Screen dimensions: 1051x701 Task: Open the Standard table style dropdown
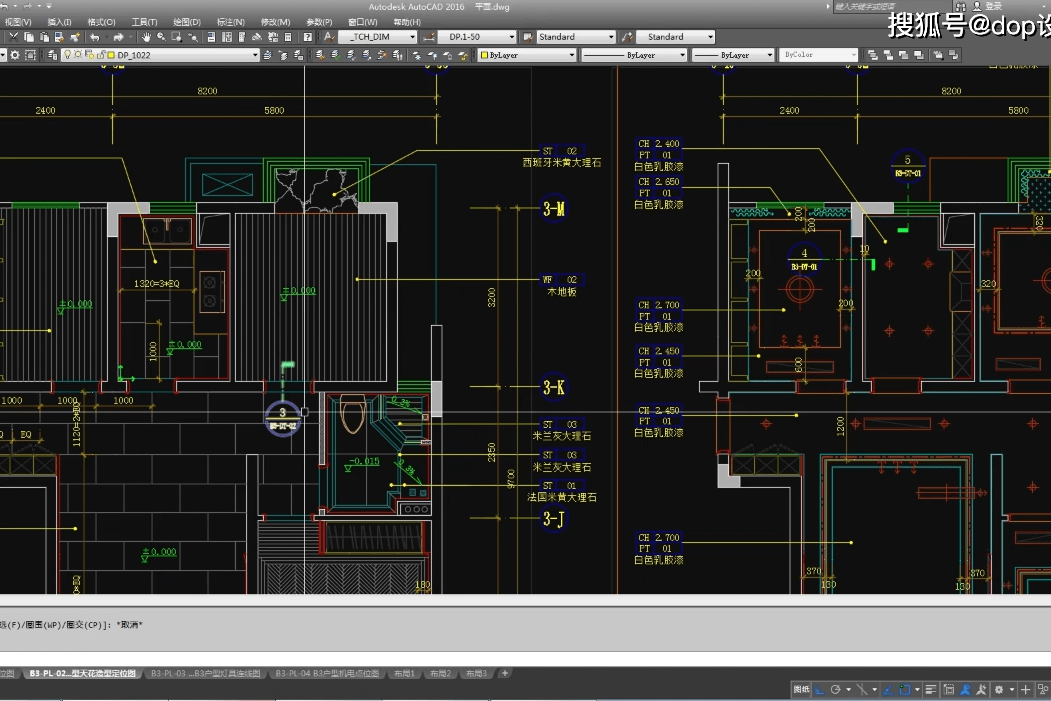tap(576, 37)
